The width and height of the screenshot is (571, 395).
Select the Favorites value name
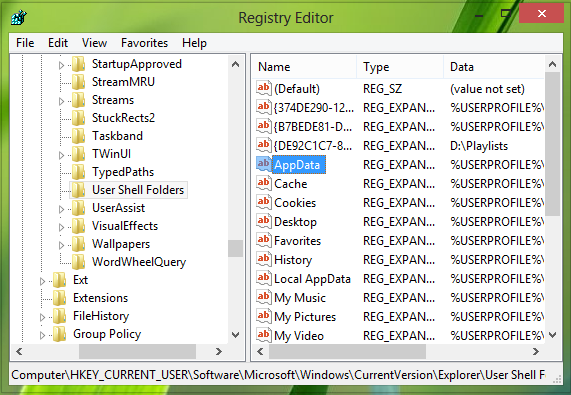click(298, 241)
